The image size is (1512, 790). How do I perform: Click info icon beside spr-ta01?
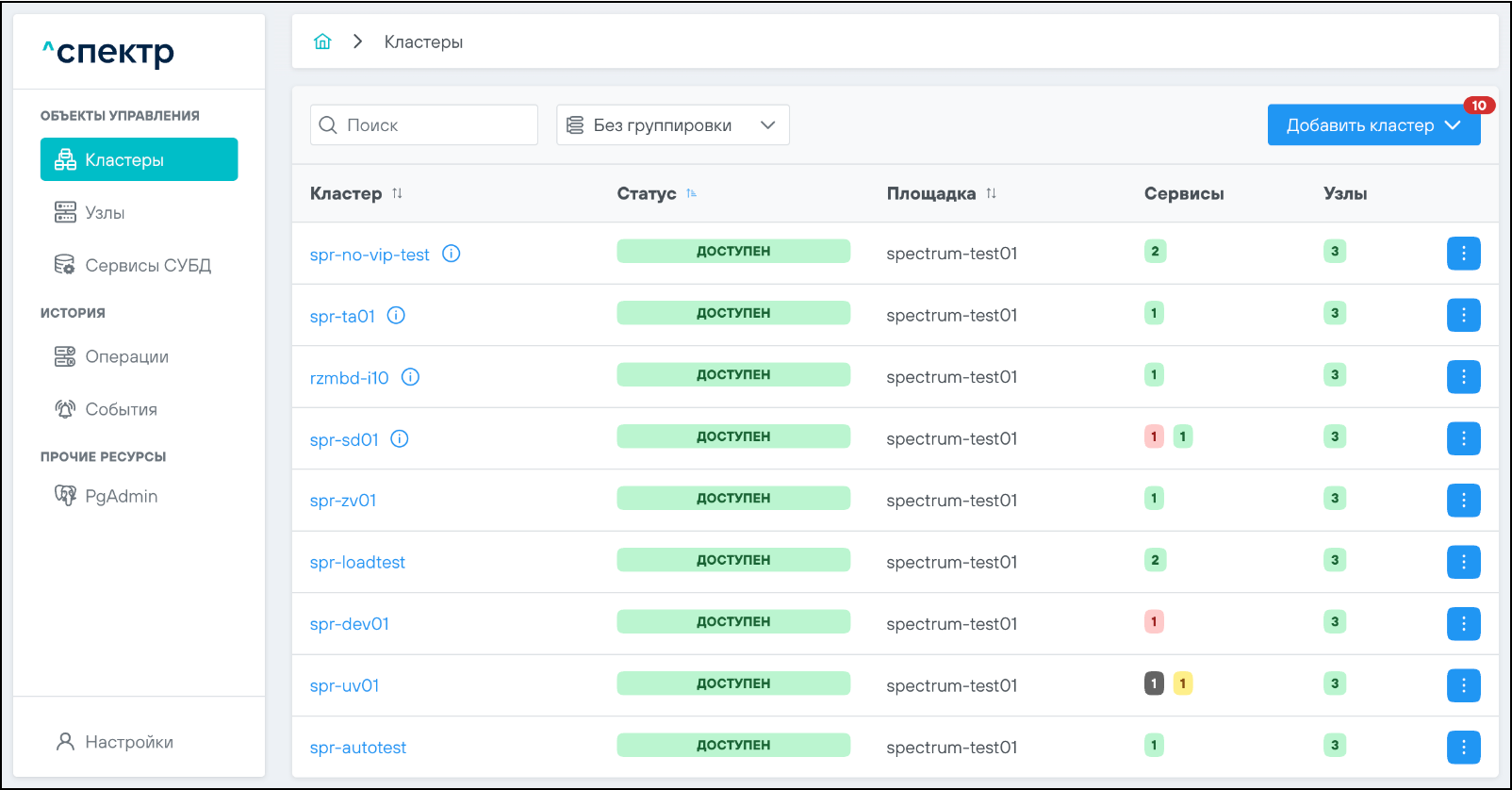(396, 316)
